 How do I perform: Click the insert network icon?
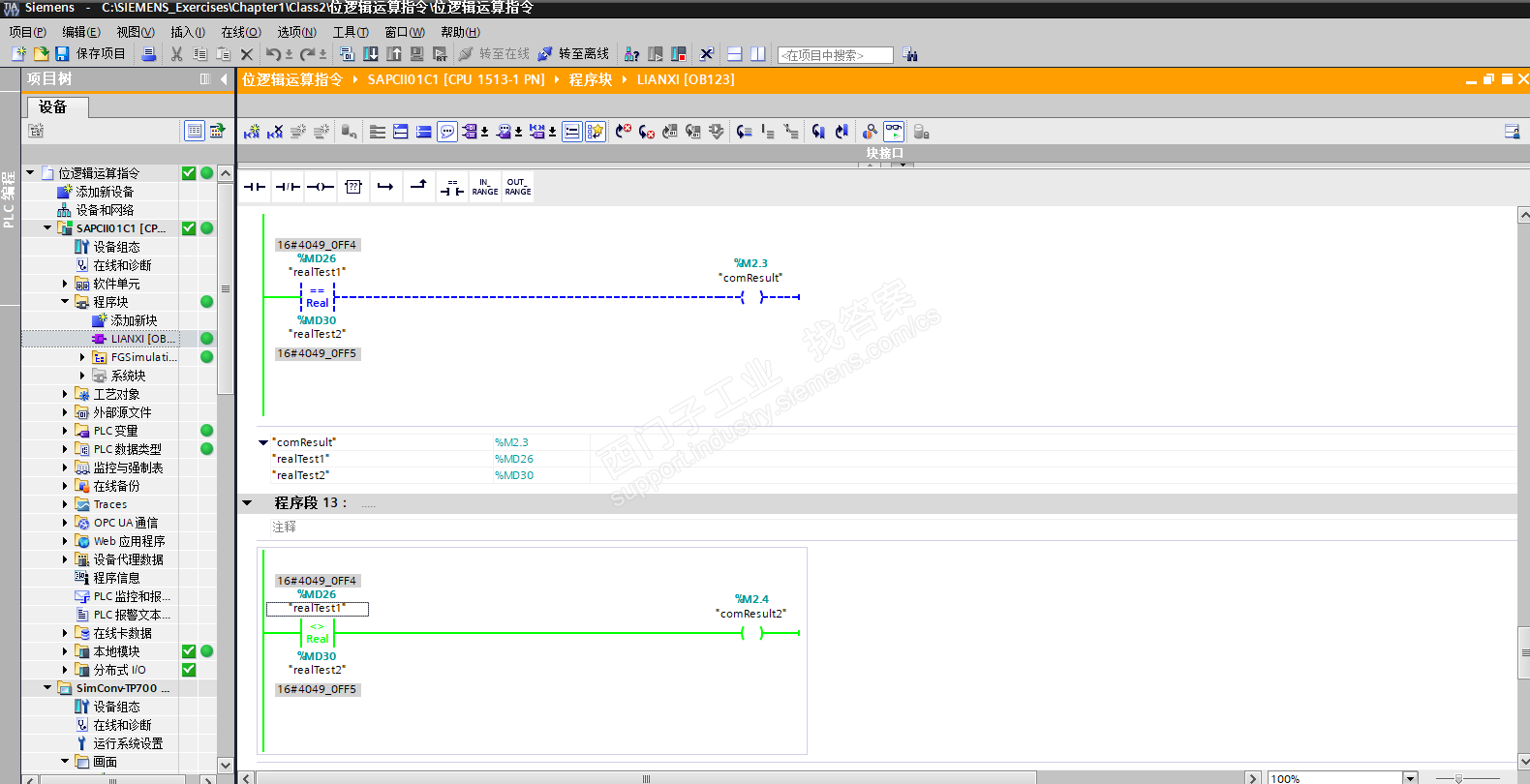pyautogui.click(x=252, y=132)
